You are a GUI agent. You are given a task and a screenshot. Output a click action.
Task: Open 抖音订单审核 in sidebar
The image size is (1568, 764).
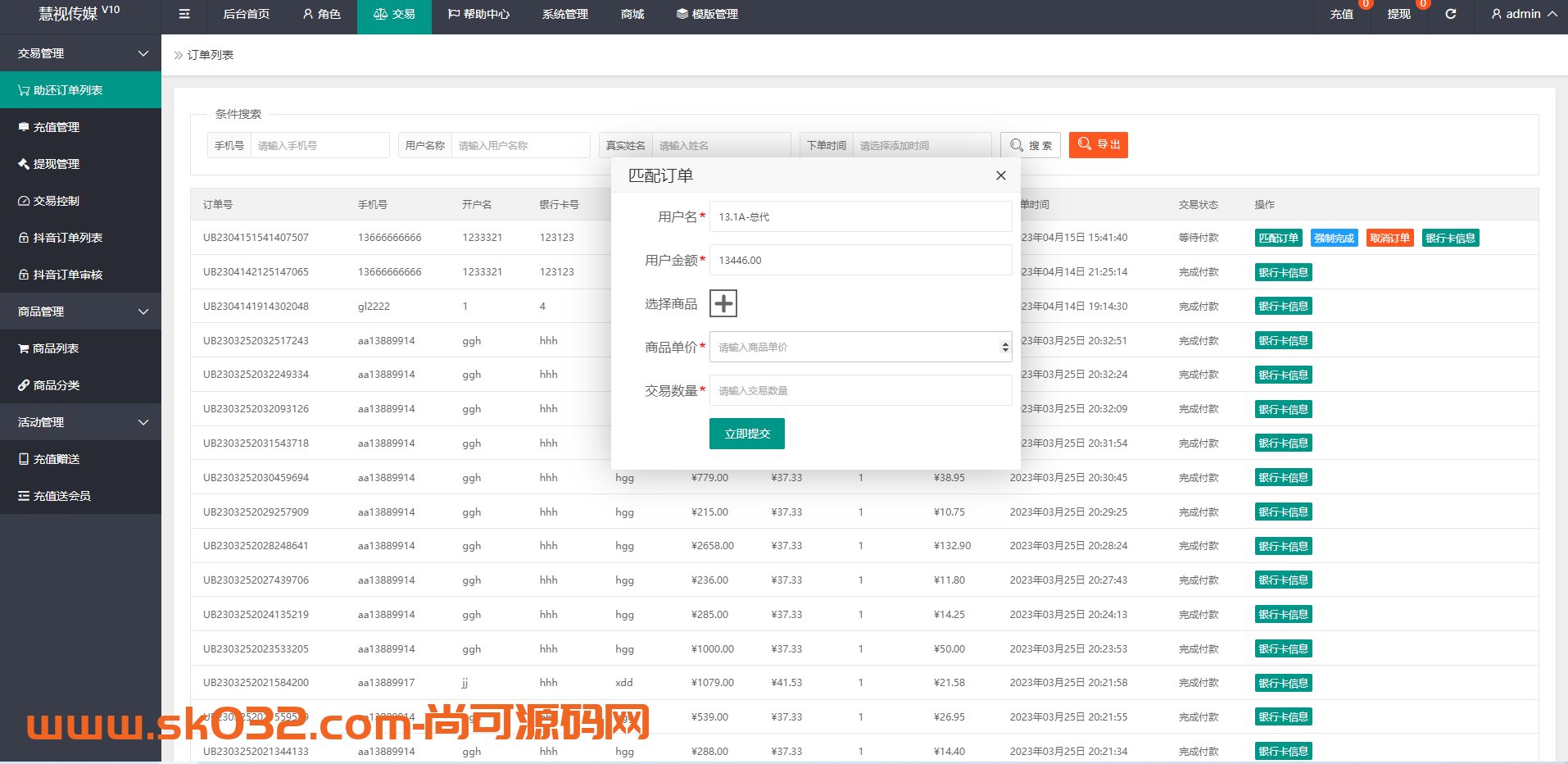(80, 275)
